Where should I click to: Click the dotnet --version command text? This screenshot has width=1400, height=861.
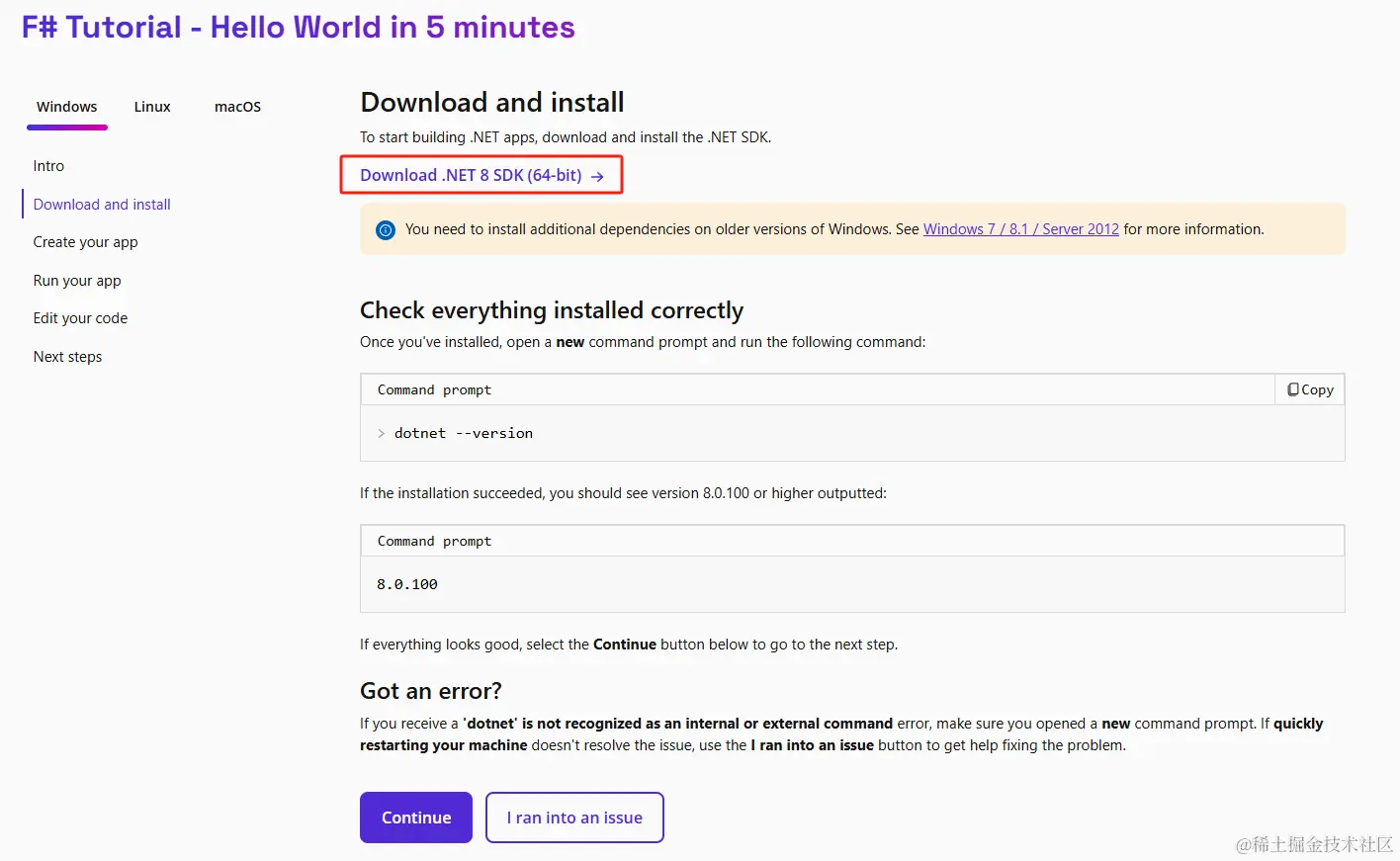[464, 433]
